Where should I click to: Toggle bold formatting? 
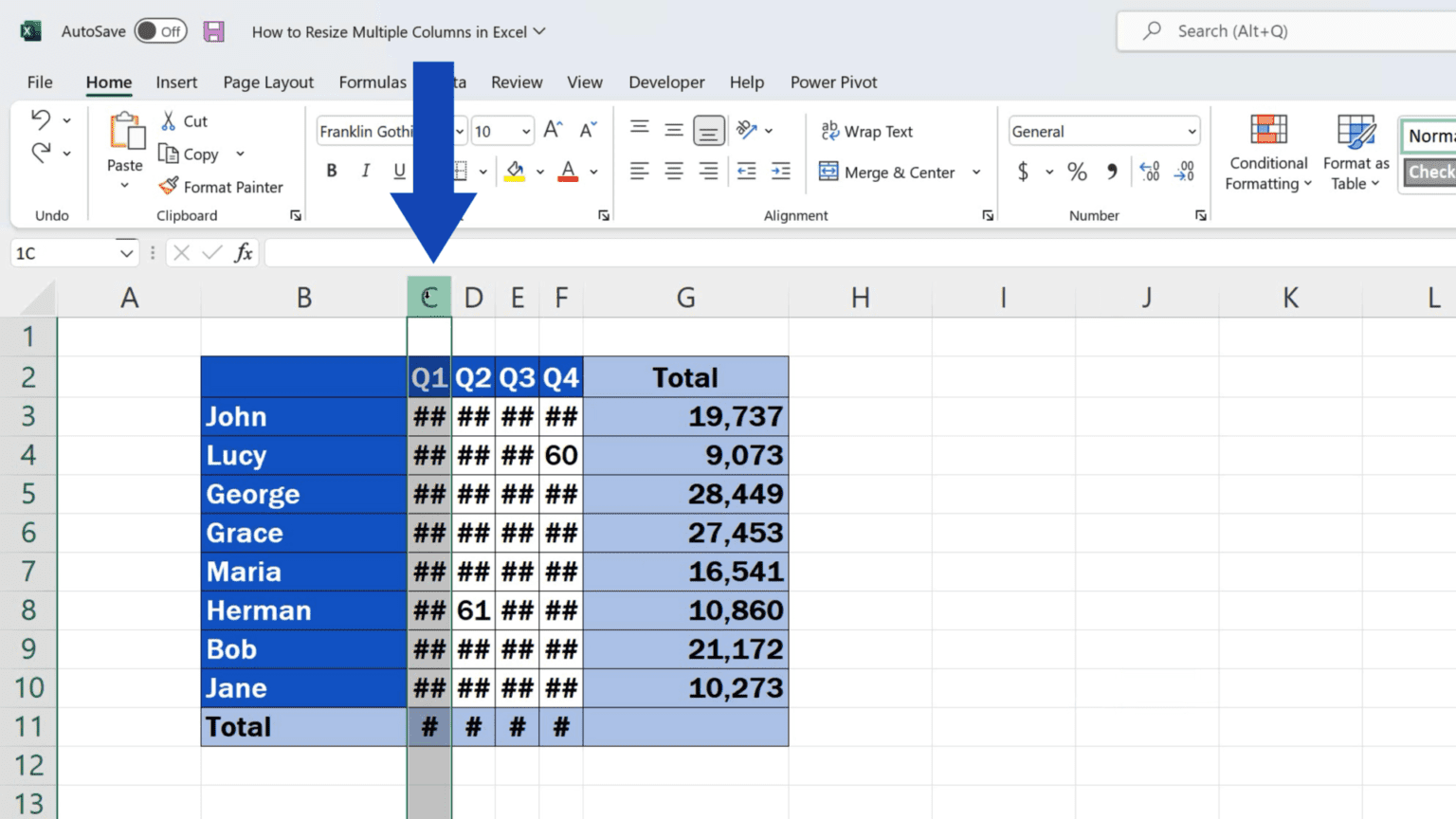pos(331,171)
